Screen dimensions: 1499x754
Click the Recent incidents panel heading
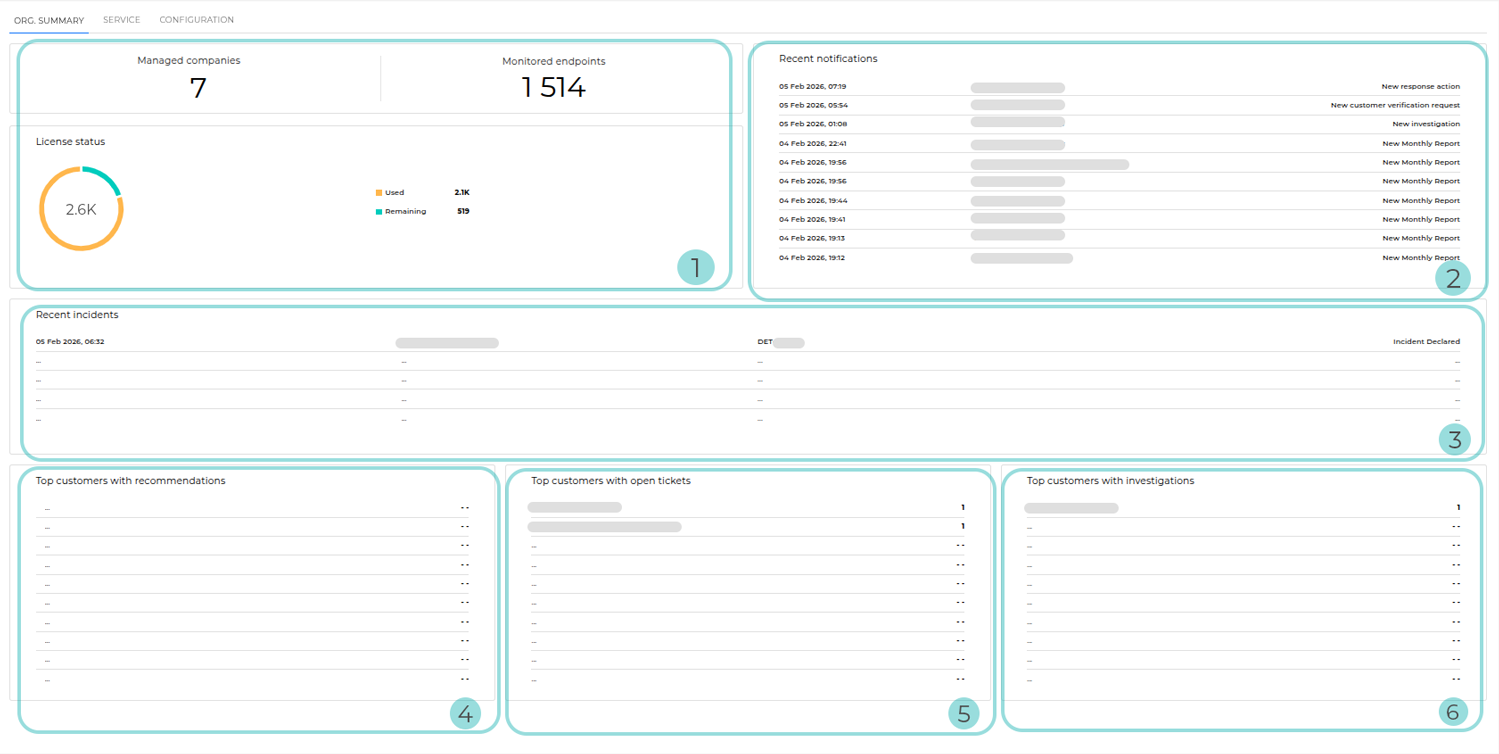coord(77,314)
